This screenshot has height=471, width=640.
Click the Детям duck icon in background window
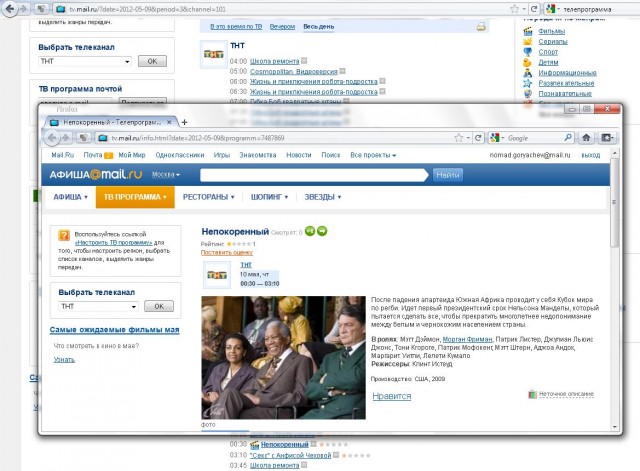point(528,62)
